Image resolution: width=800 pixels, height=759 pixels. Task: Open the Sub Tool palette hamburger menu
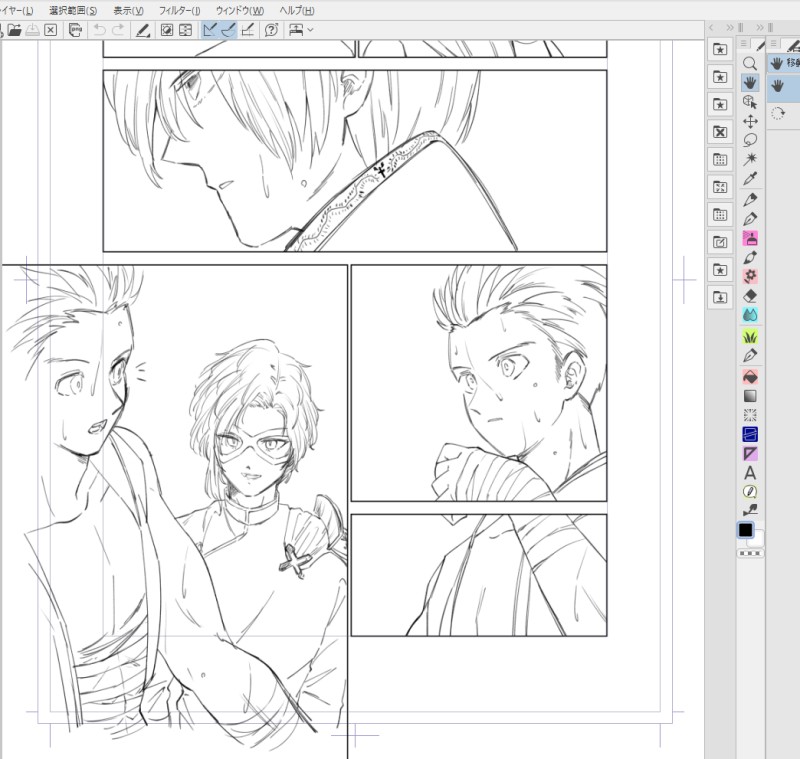point(773,43)
